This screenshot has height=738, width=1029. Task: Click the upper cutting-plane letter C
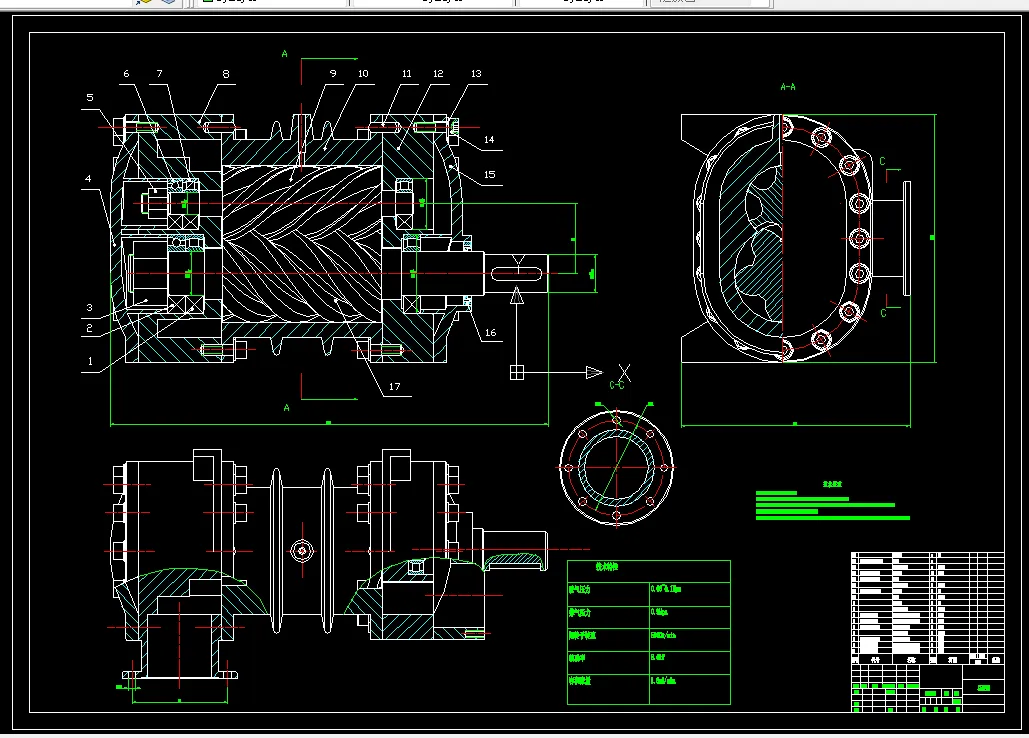tap(883, 161)
